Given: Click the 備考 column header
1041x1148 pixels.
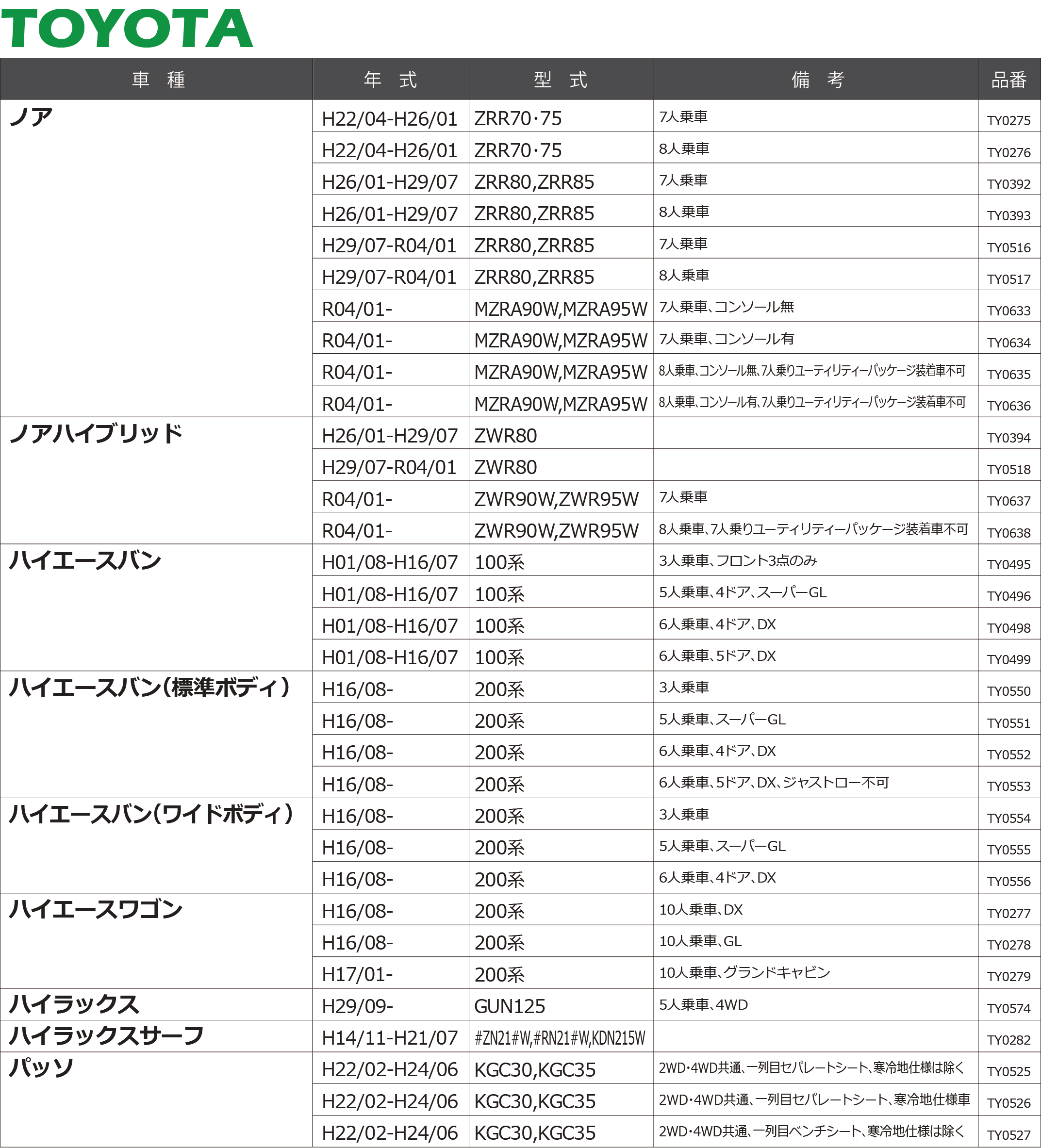Looking at the screenshot, I should point(817,80).
